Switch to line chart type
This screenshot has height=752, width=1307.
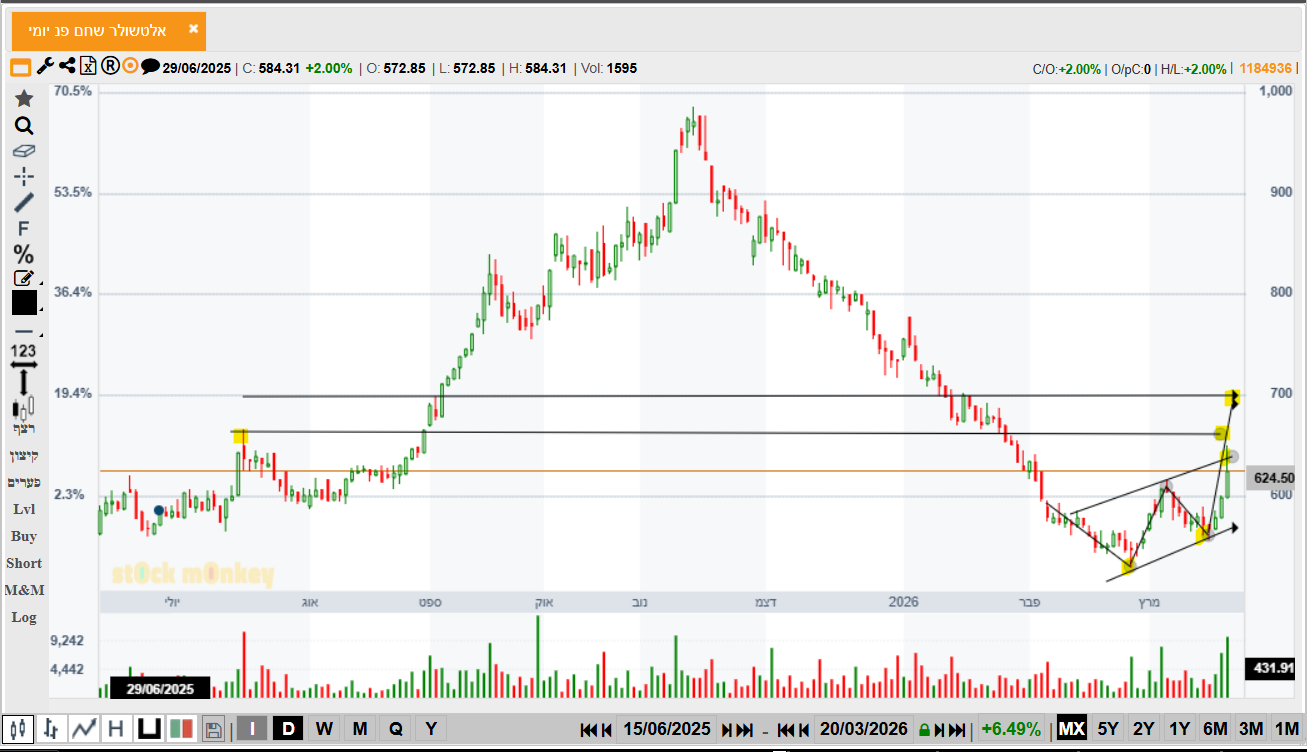click(84, 729)
